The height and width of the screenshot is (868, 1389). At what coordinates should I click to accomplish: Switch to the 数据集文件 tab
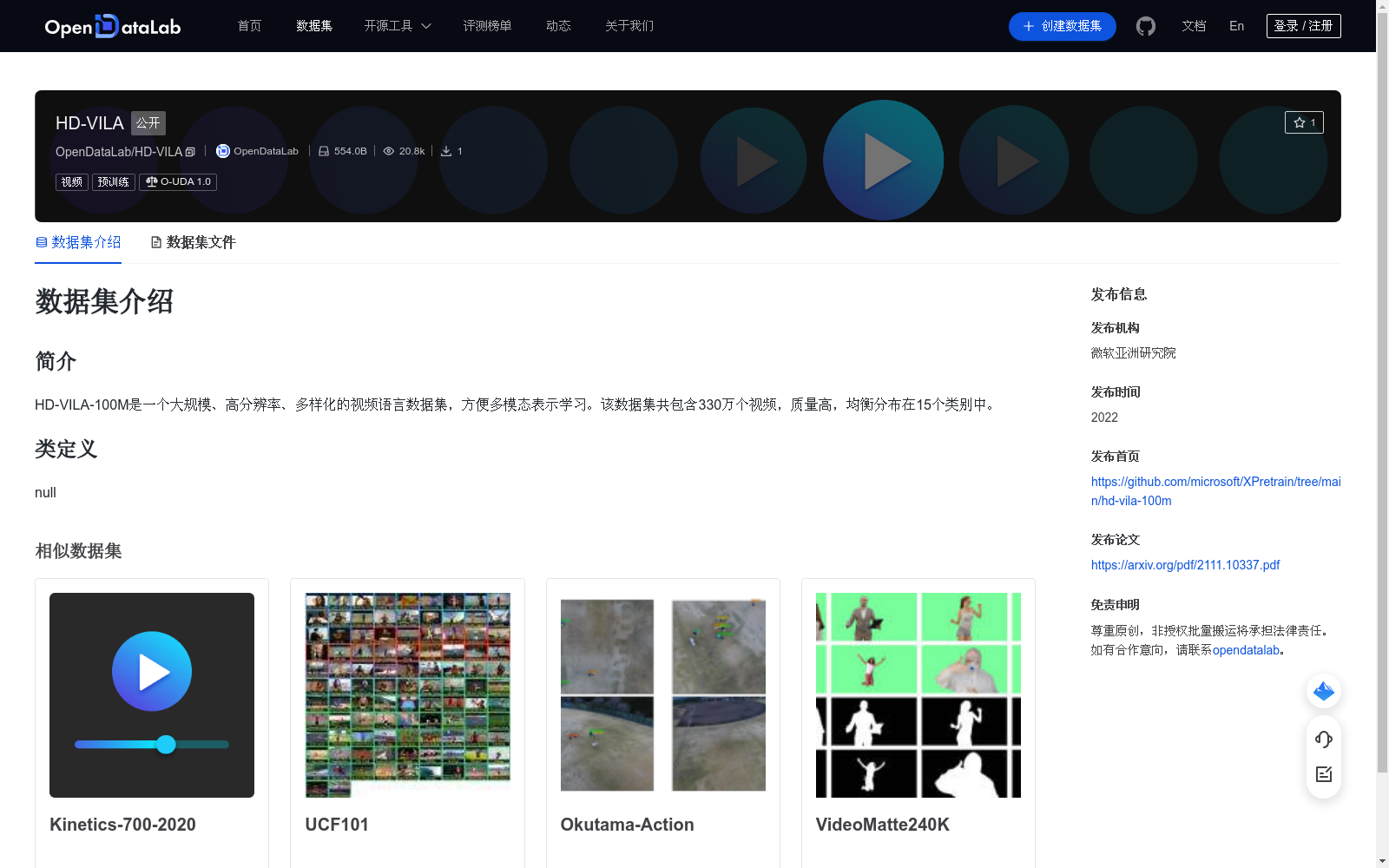tap(193, 242)
